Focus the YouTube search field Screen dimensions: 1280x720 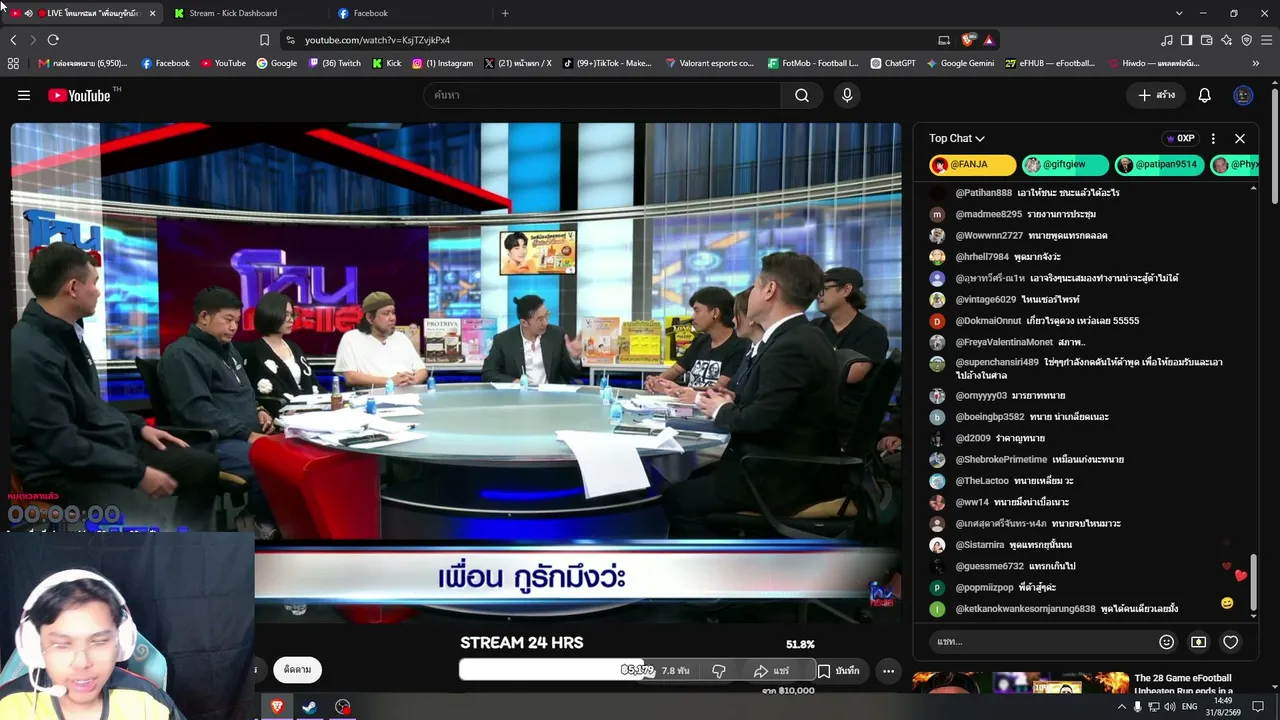[x=602, y=95]
